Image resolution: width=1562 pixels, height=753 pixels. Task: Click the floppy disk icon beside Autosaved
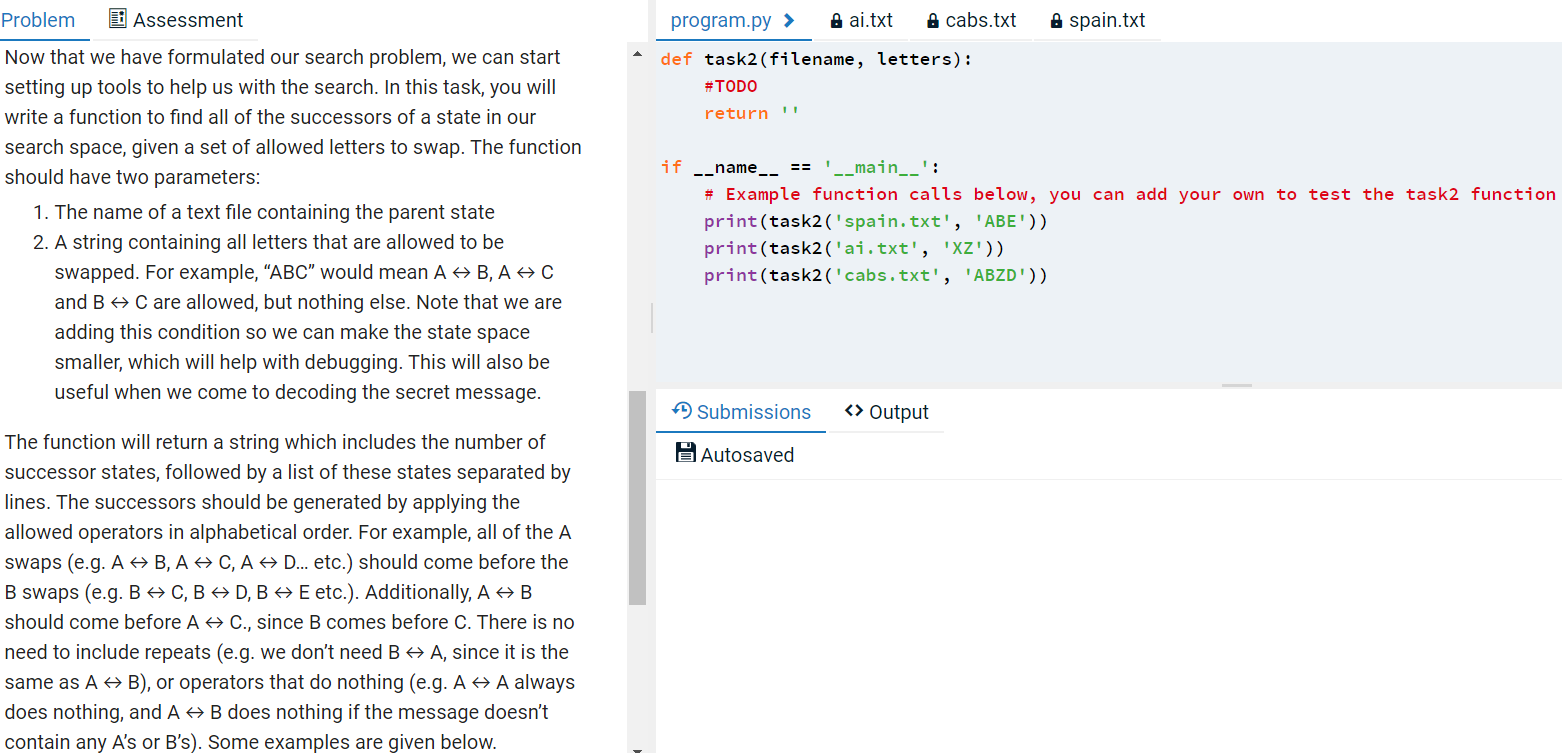pyautogui.click(x=686, y=453)
